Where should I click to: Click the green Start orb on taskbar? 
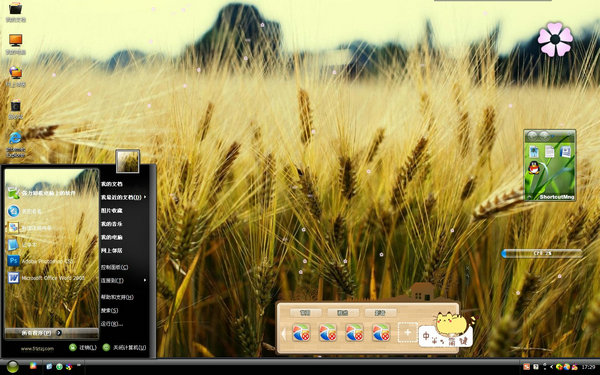point(13,367)
